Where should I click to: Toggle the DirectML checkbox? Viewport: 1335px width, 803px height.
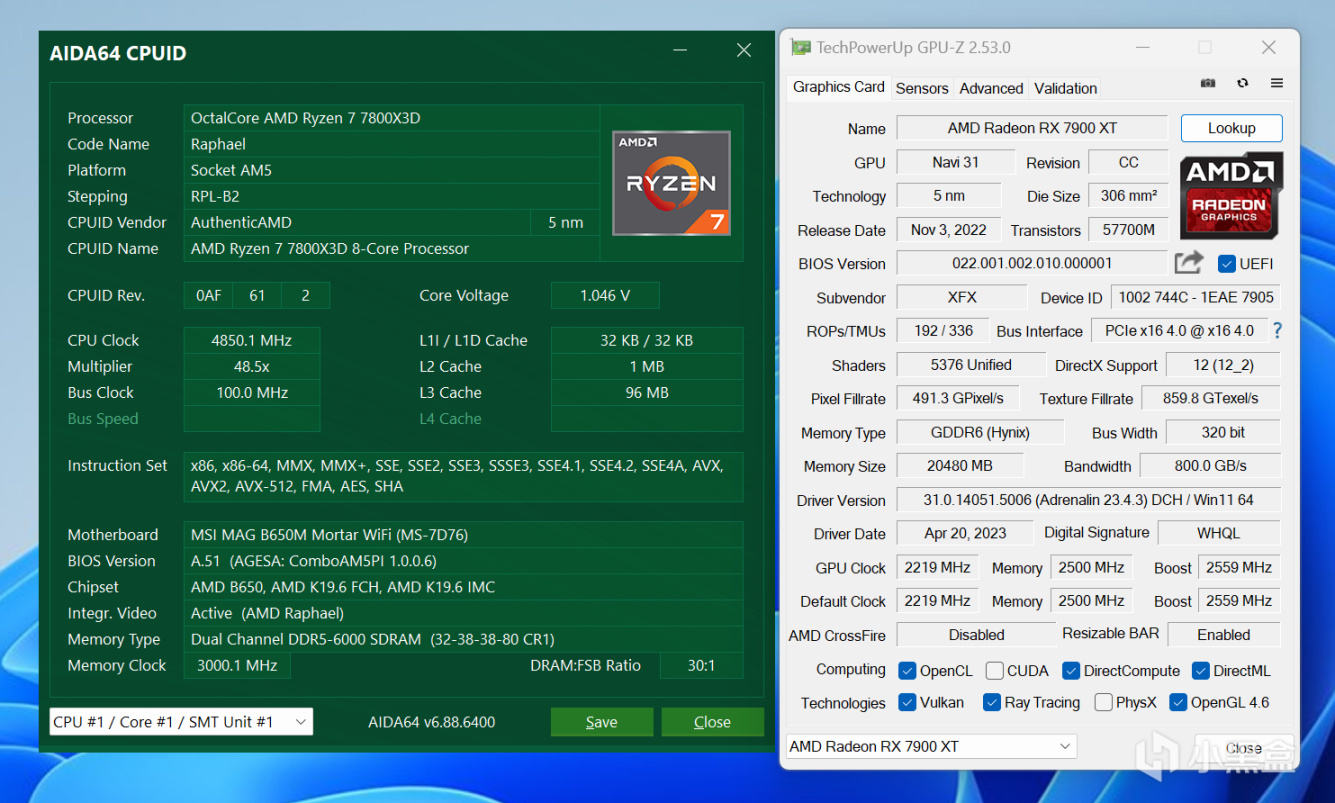[x=1200, y=671]
